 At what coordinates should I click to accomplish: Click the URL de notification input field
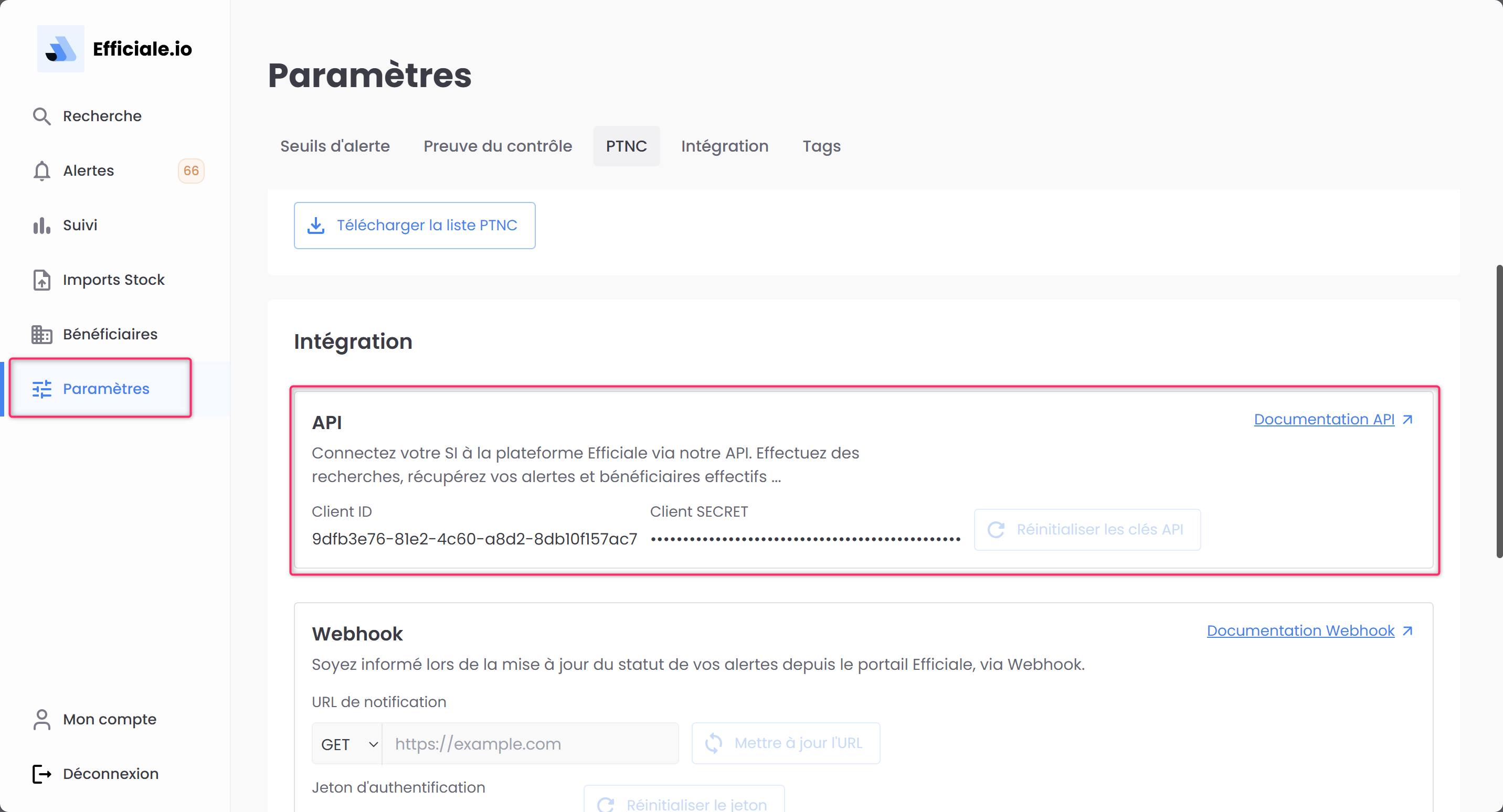click(530, 744)
